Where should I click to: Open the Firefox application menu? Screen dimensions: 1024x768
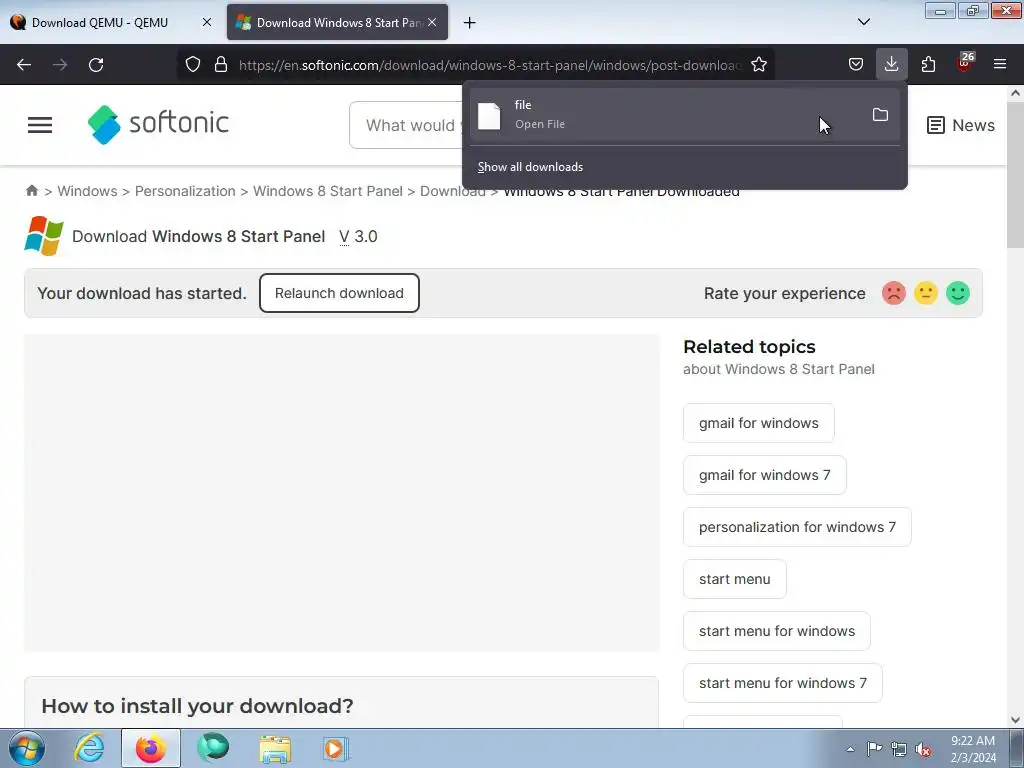tap(1000, 65)
